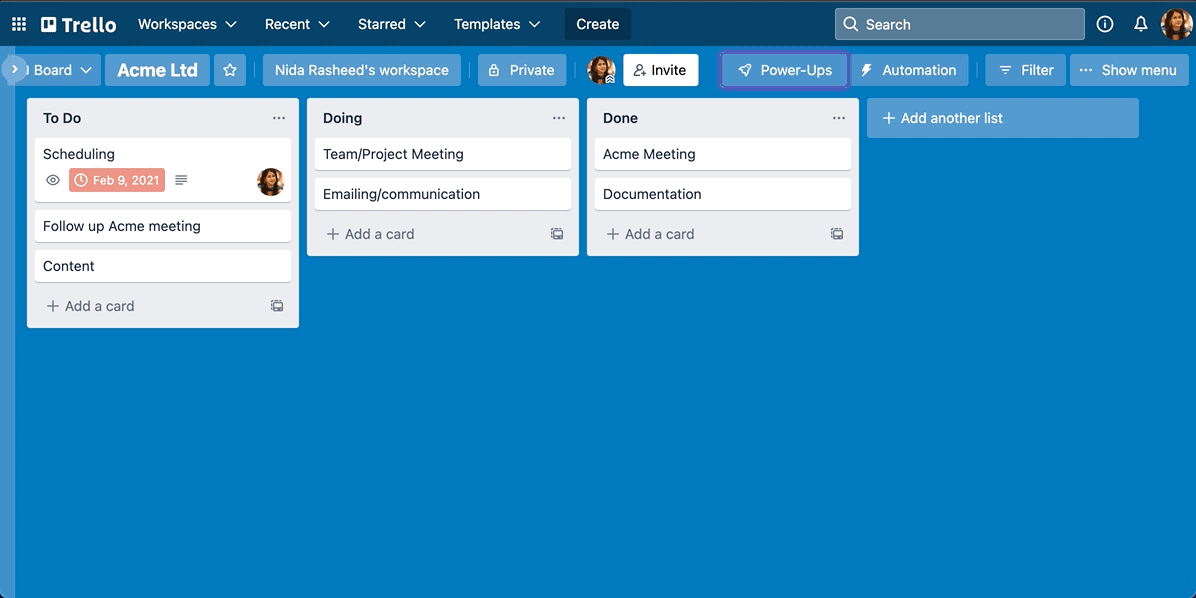Open the Templates dropdown
This screenshot has width=1196, height=598.
(497, 24)
